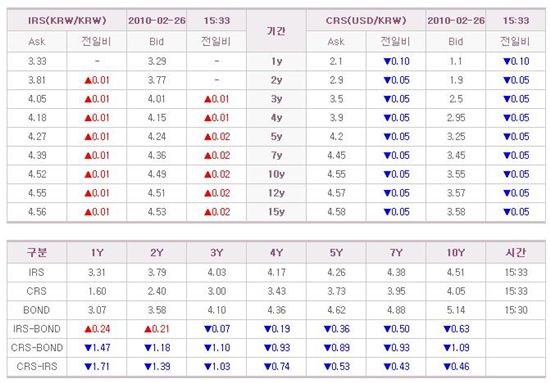
Task: Click the 5Y column header in lower table
Action: click(336, 253)
